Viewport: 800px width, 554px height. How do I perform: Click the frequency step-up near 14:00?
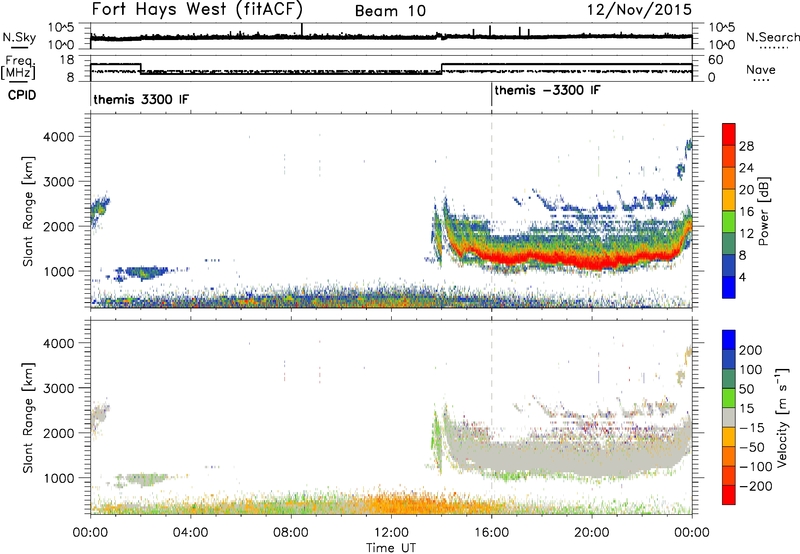pyautogui.click(x=442, y=69)
